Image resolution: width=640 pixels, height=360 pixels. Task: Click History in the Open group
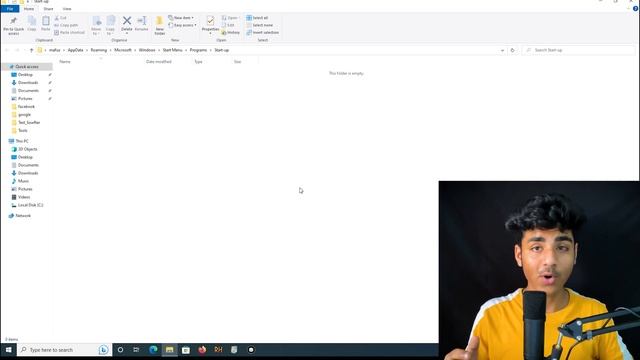pos(231,33)
